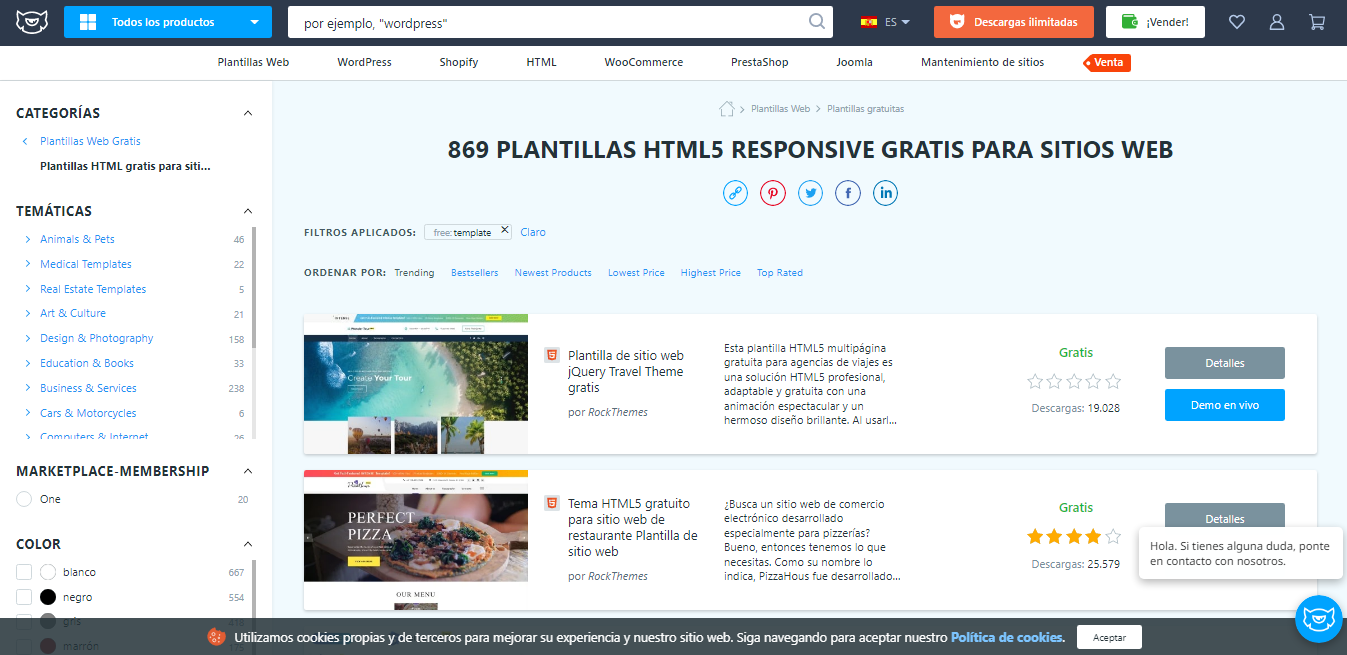Expand the Design & Photography topic
Viewport: 1347px width, 655px height.
(x=27, y=338)
